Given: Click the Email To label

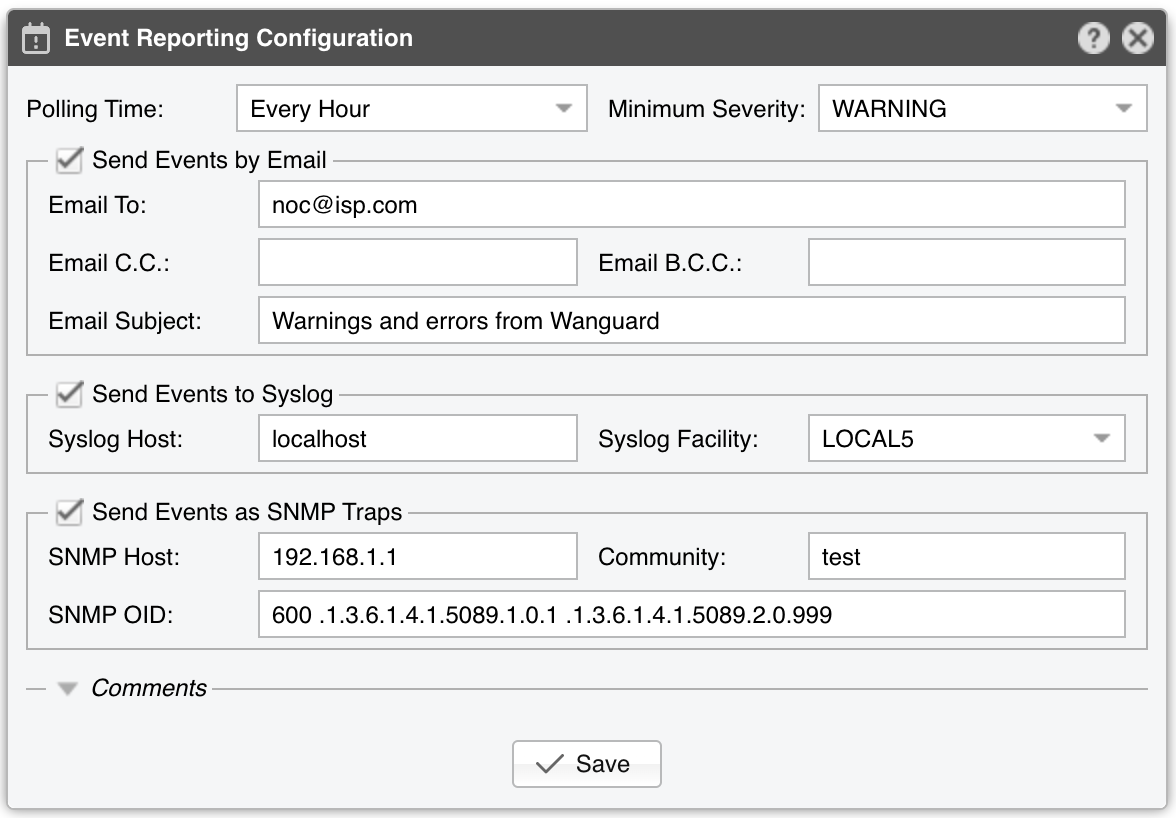Looking at the screenshot, I should [x=98, y=205].
